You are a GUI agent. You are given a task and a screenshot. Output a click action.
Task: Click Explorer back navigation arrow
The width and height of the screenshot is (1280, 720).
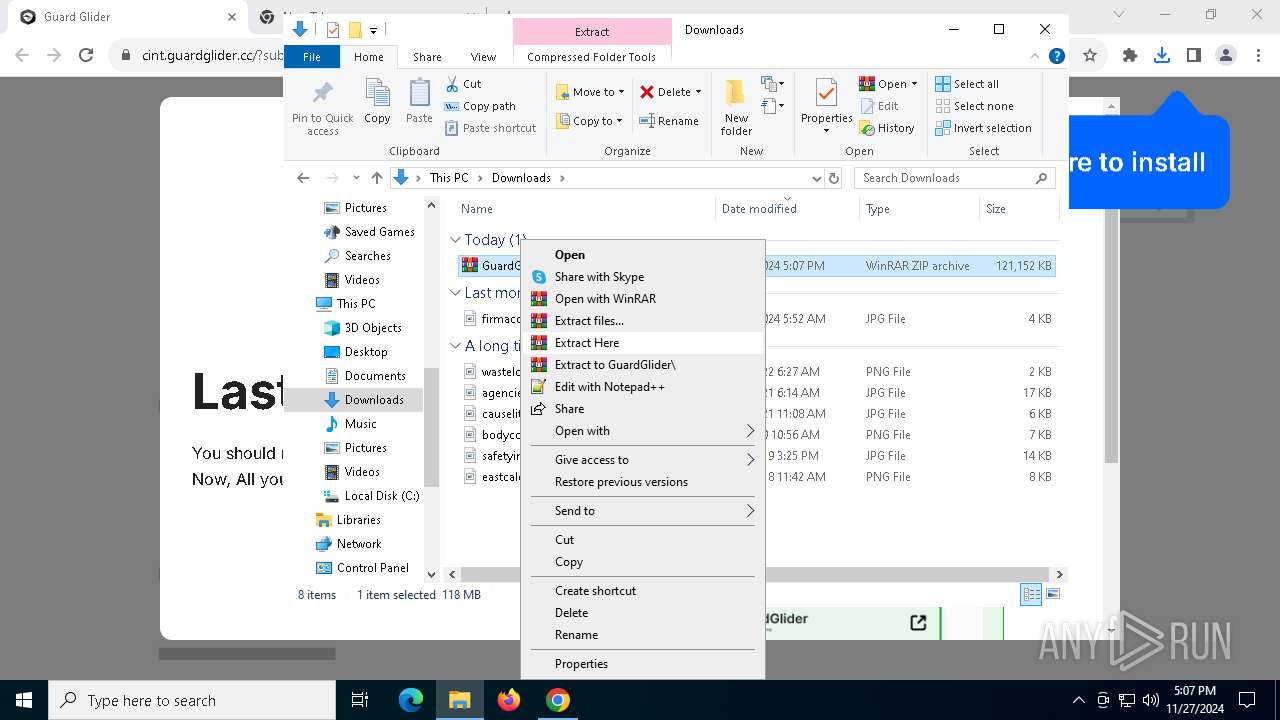(x=303, y=178)
